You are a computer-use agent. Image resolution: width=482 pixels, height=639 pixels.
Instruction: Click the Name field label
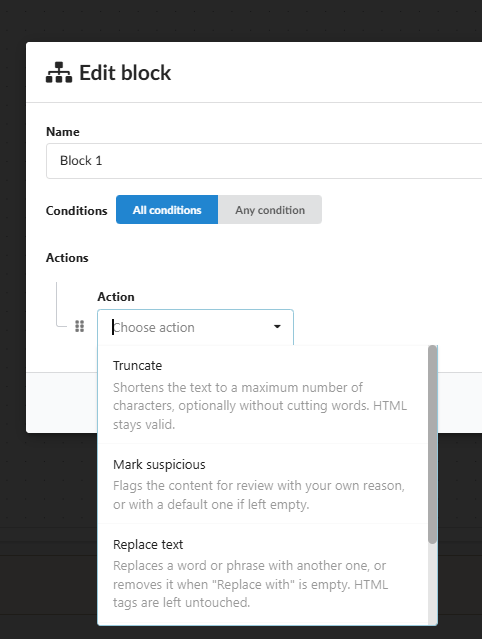[63, 132]
